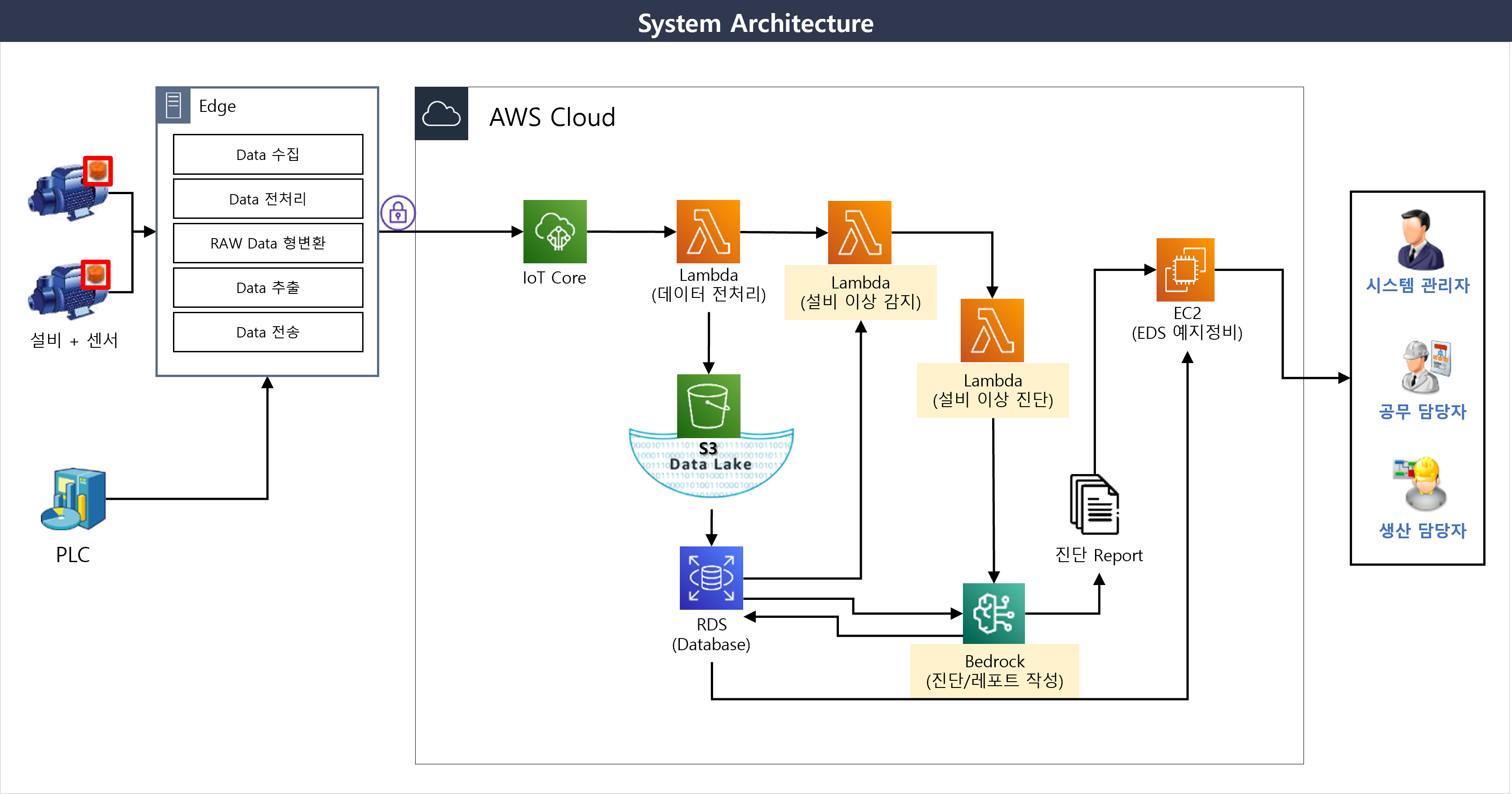Click the RAW Data 형변환 box

point(268,243)
